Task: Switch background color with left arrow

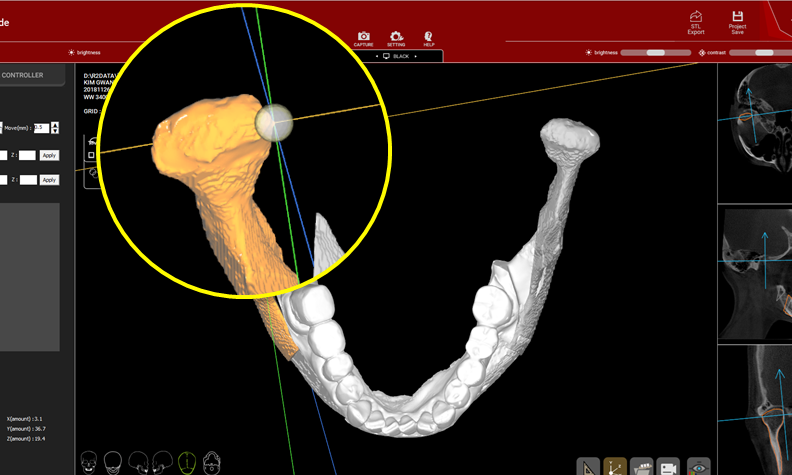Action: click(x=377, y=57)
